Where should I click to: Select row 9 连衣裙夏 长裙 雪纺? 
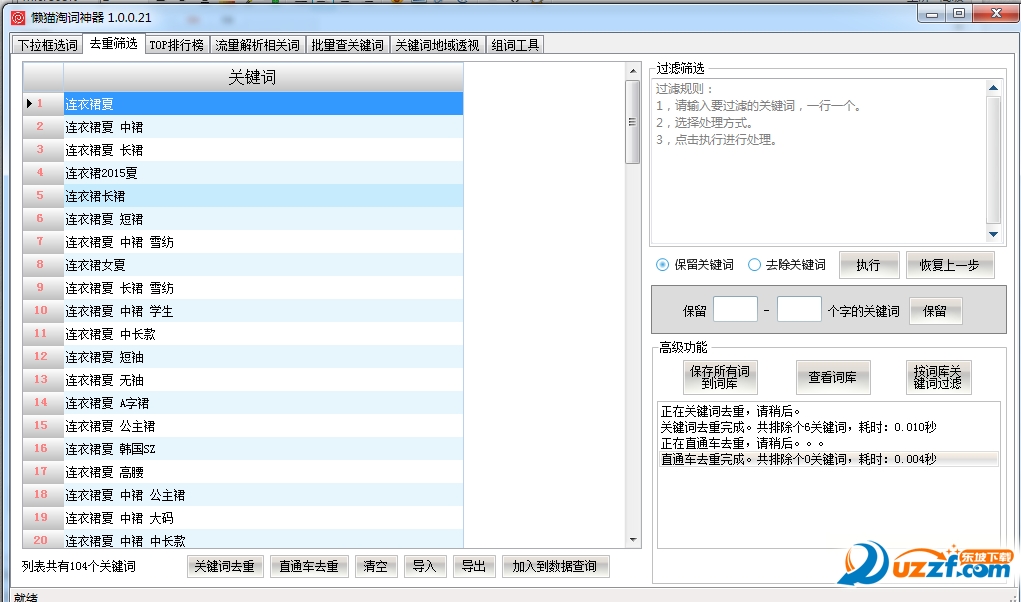(263, 288)
